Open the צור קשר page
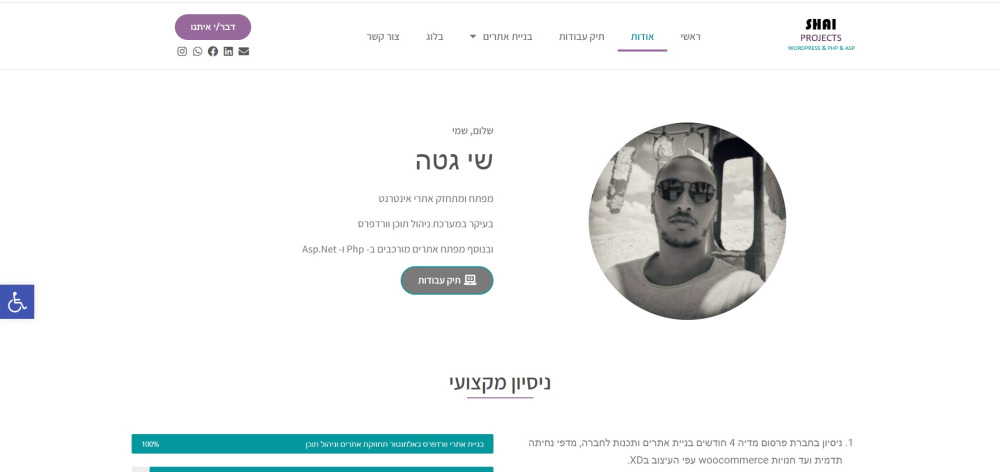1000x472 pixels. 383,36
